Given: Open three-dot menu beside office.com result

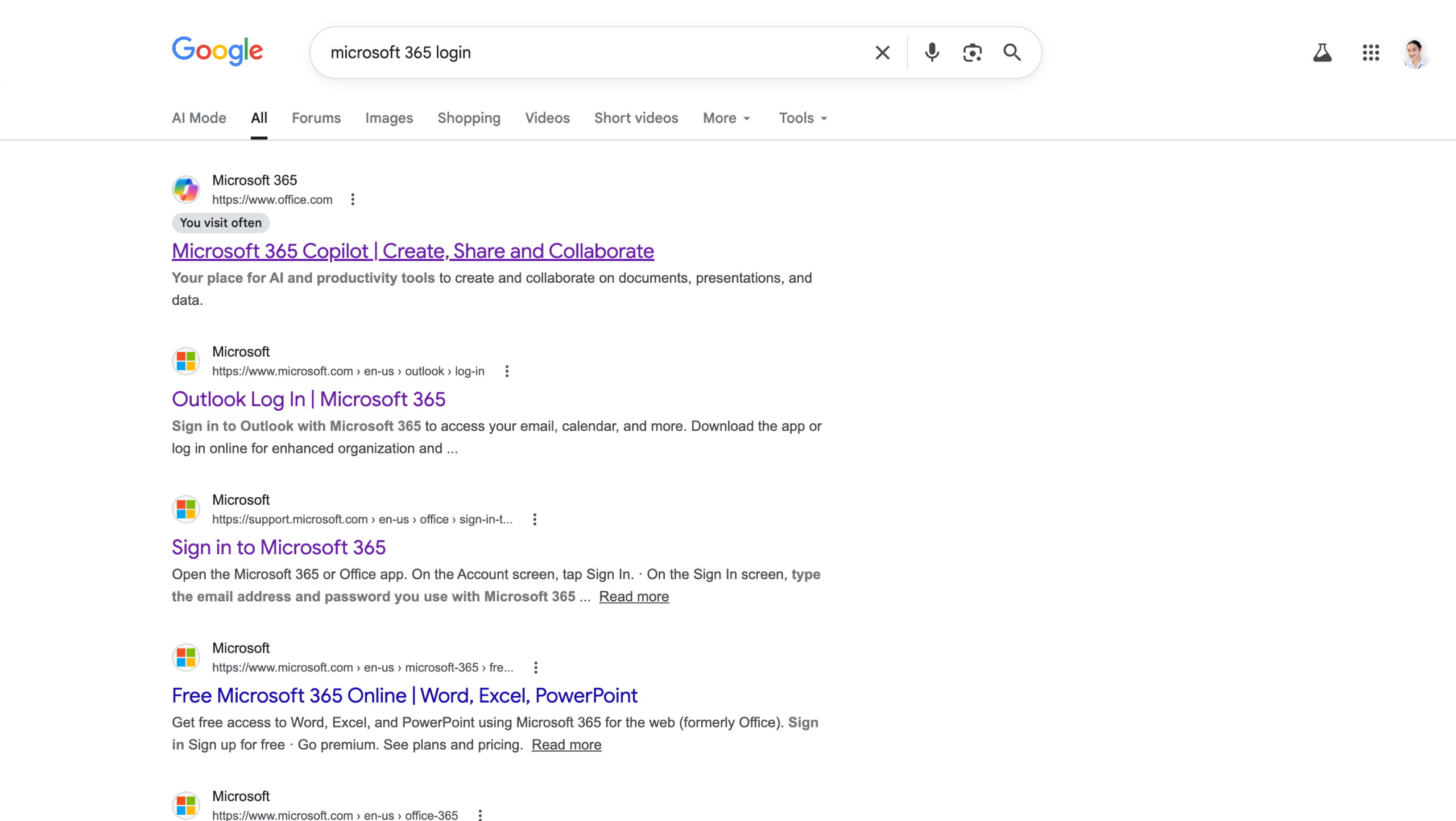Looking at the screenshot, I should click(353, 200).
